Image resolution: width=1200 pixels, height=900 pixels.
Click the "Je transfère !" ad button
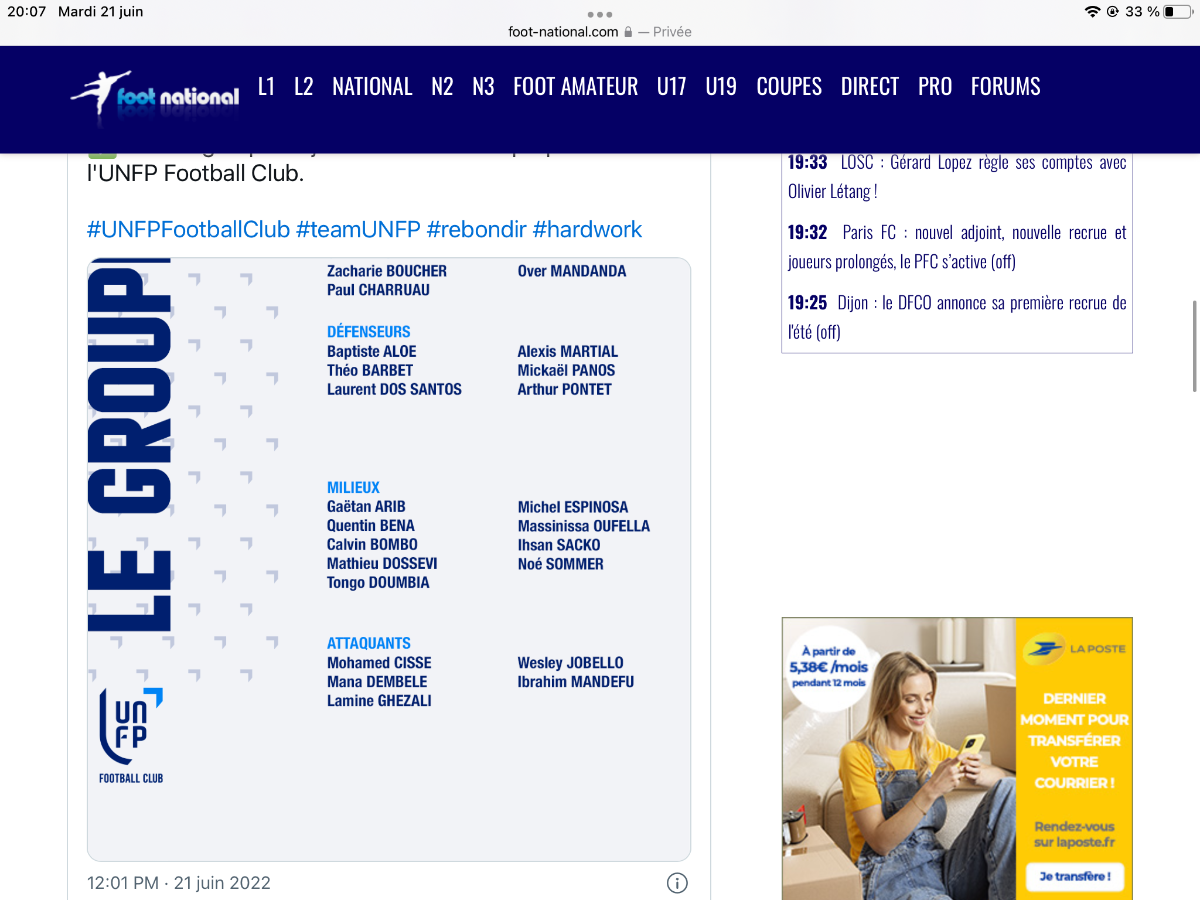1074,877
